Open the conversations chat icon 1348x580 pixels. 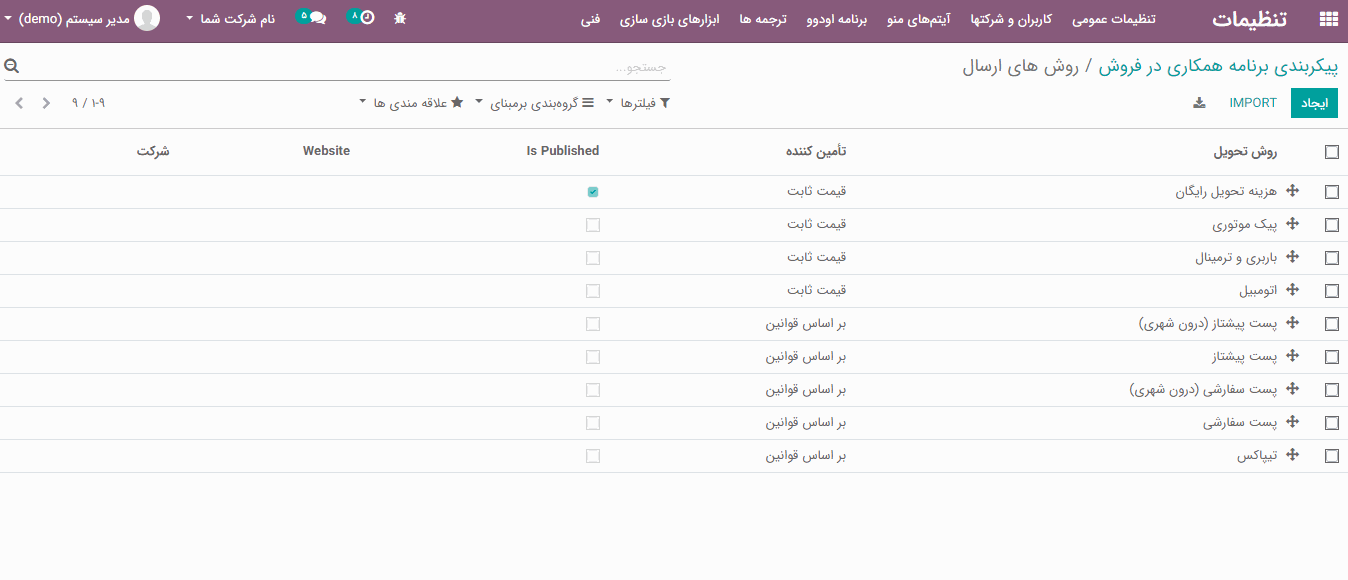[x=317, y=18]
